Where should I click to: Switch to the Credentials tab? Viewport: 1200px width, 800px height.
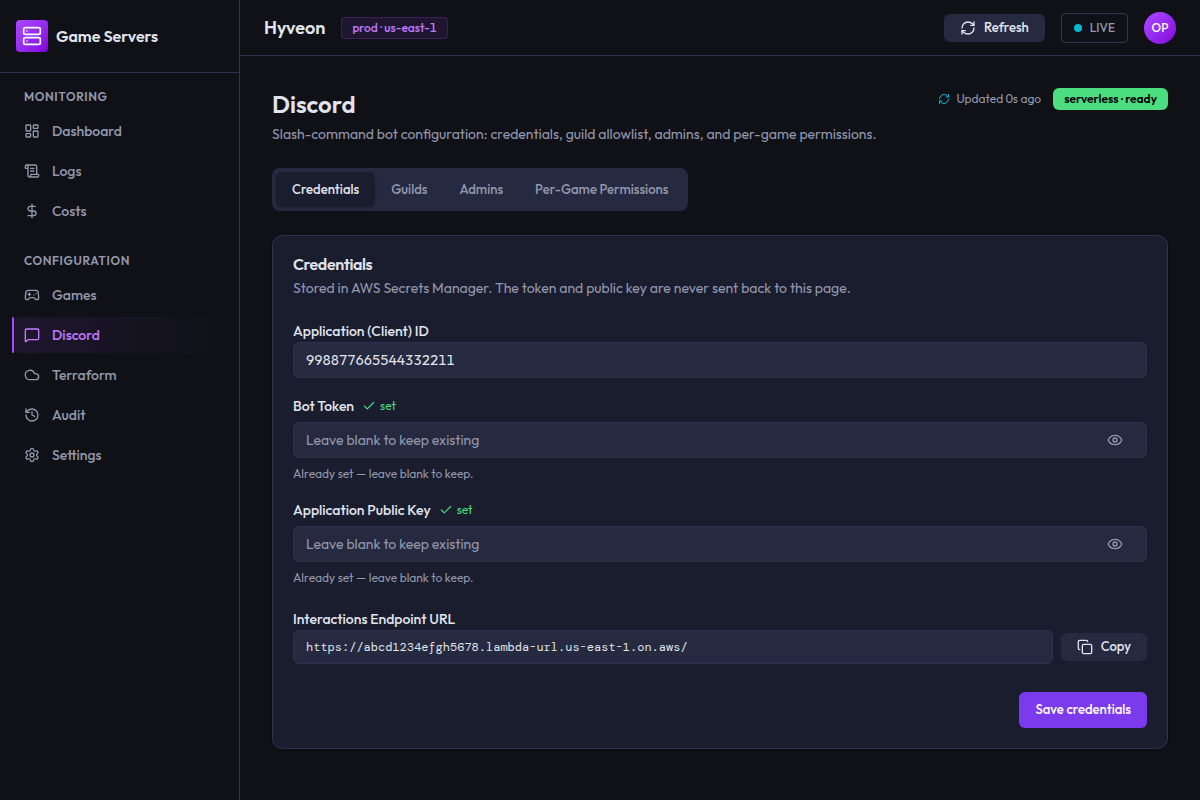pyautogui.click(x=325, y=189)
